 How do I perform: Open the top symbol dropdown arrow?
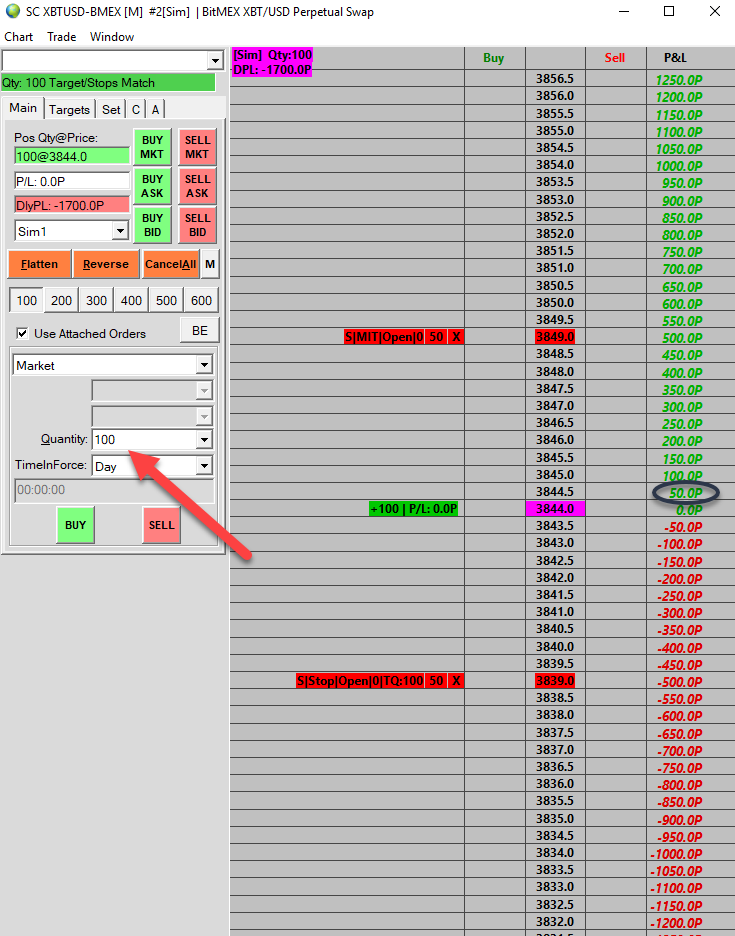[x=215, y=60]
